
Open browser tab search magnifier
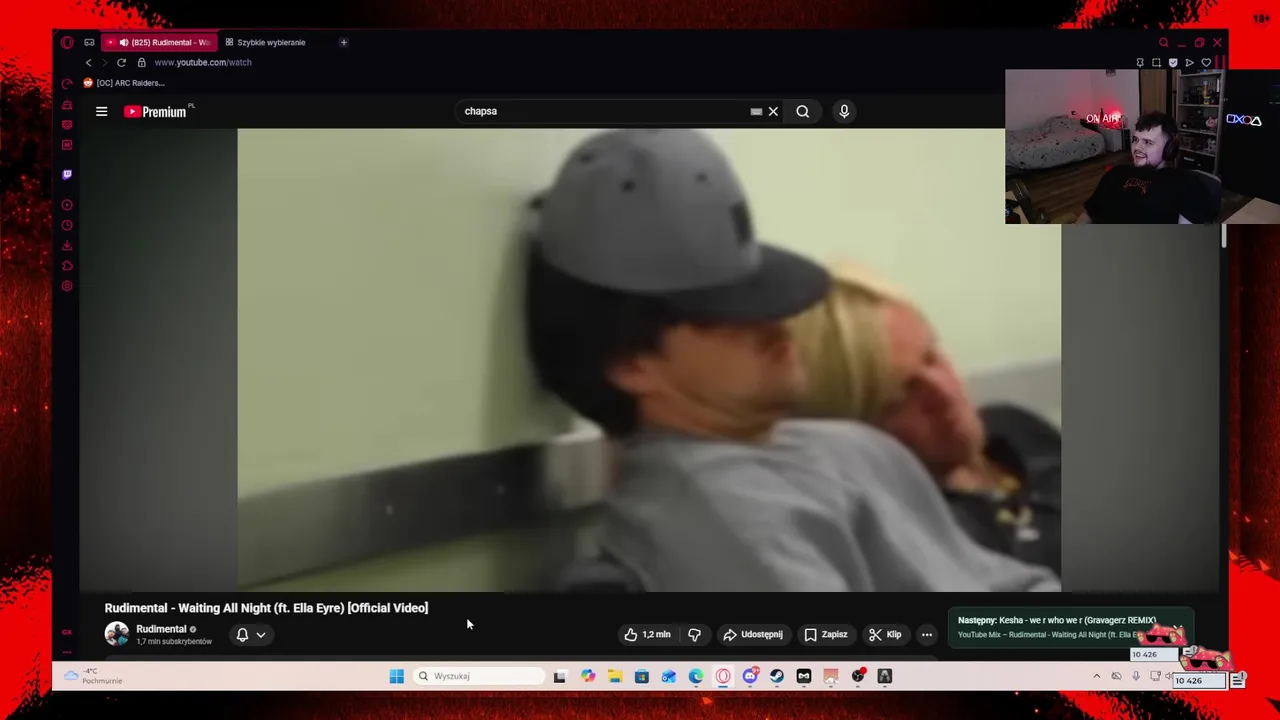point(1163,42)
